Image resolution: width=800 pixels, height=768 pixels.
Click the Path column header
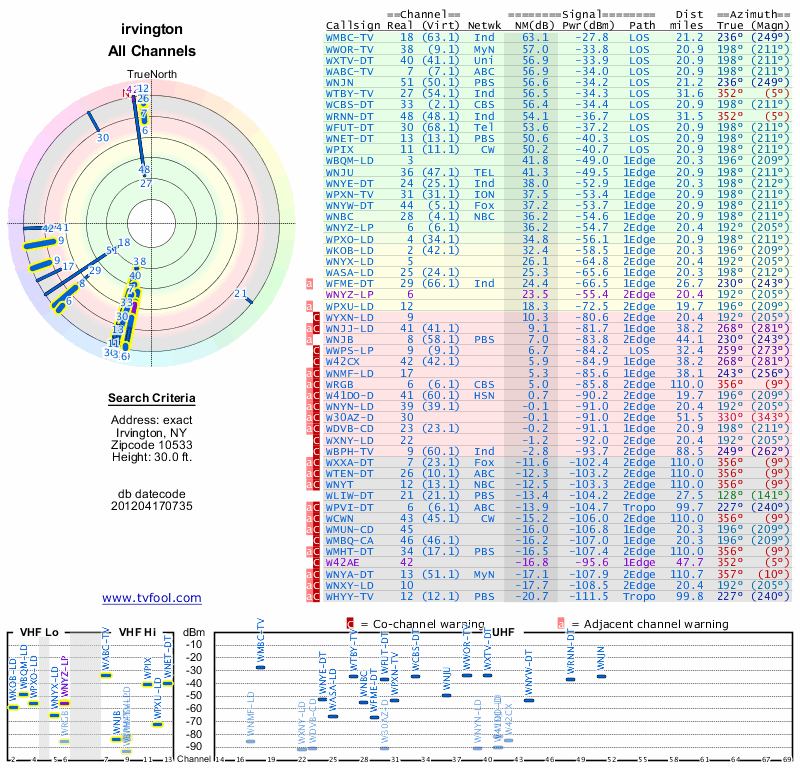pyautogui.click(x=642, y=26)
